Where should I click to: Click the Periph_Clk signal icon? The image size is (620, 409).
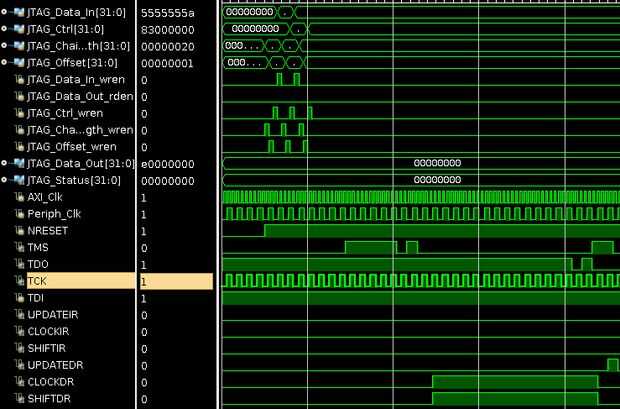[x=19, y=214]
